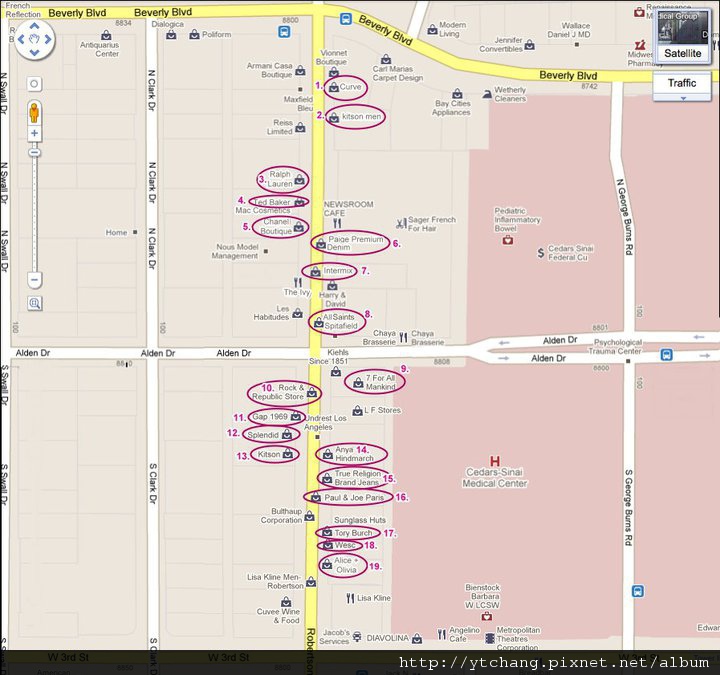Click the Alice + Olivia marker

click(x=326, y=565)
